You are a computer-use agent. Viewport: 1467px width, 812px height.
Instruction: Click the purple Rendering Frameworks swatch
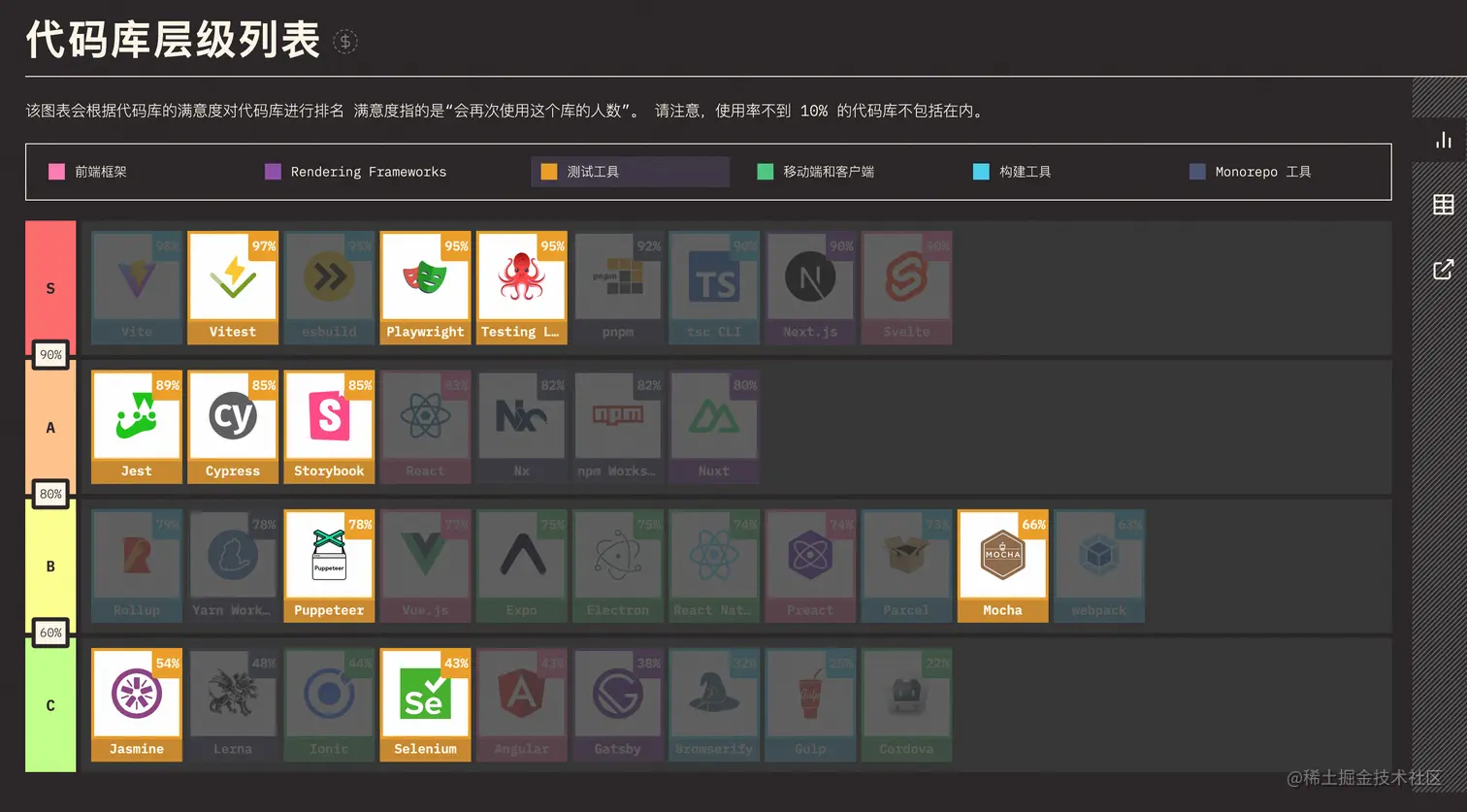click(x=273, y=172)
